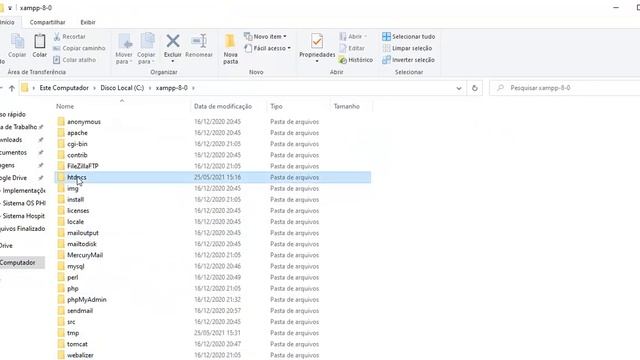
Task: Click Editar in the ribbon
Action: coord(351,48)
